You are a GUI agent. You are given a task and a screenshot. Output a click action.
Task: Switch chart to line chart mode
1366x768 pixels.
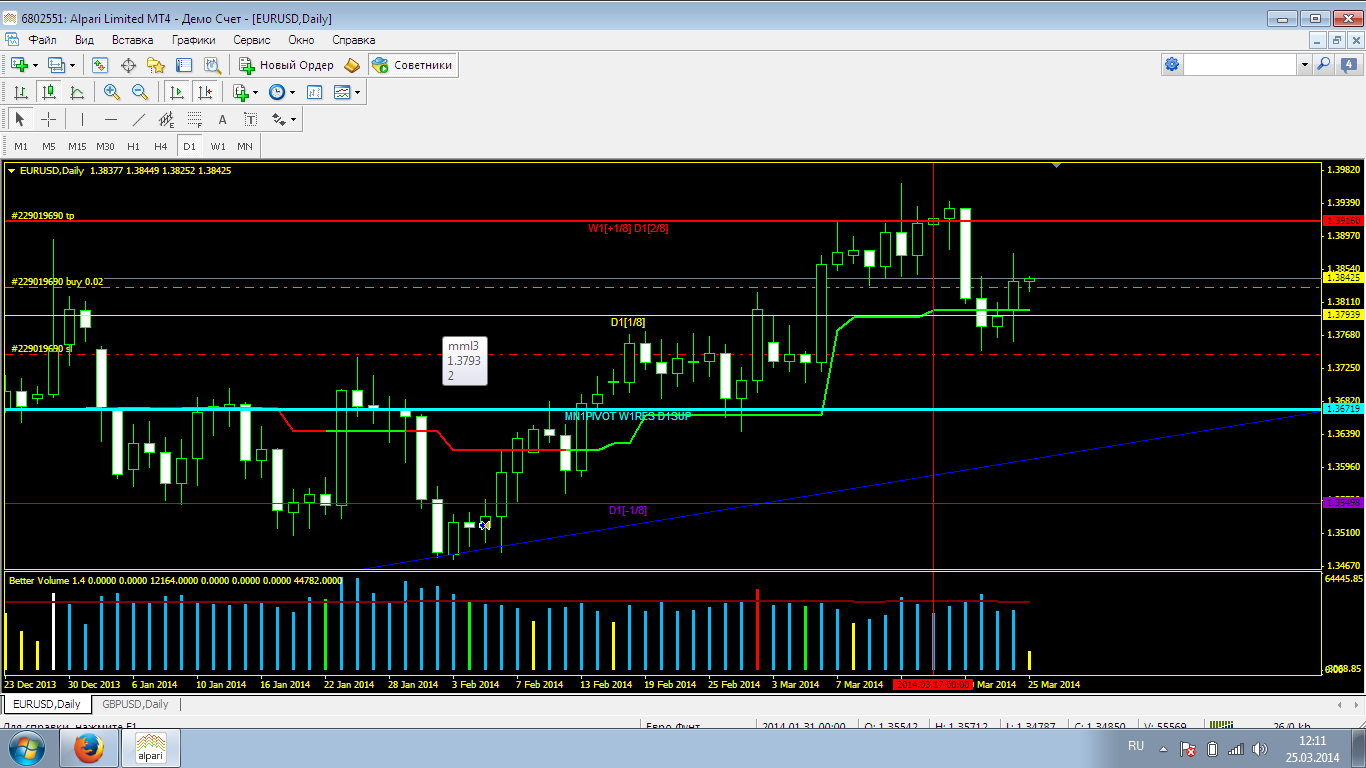click(76, 92)
